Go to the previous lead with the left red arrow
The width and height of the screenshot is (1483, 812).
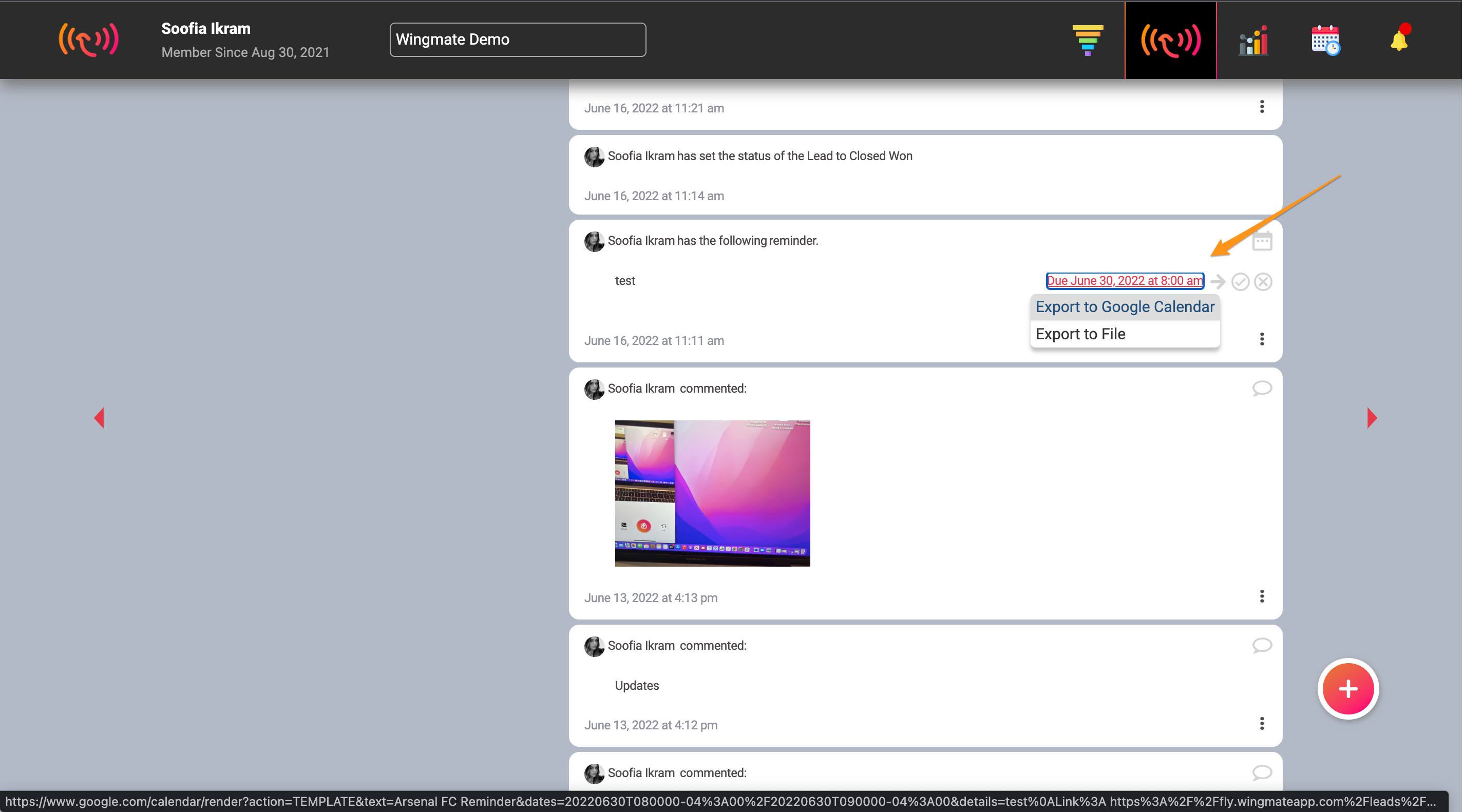click(x=99, y=418)
